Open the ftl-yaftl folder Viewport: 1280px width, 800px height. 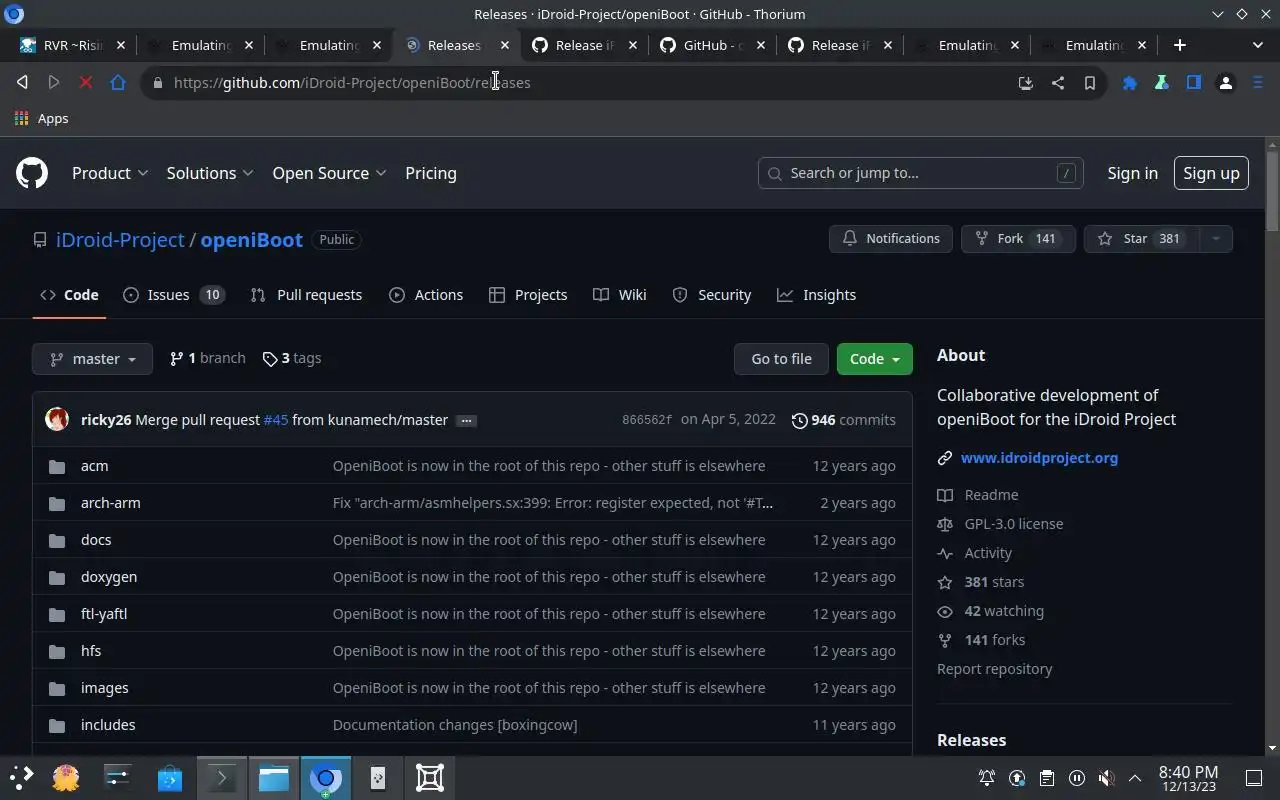coord(104,614)
